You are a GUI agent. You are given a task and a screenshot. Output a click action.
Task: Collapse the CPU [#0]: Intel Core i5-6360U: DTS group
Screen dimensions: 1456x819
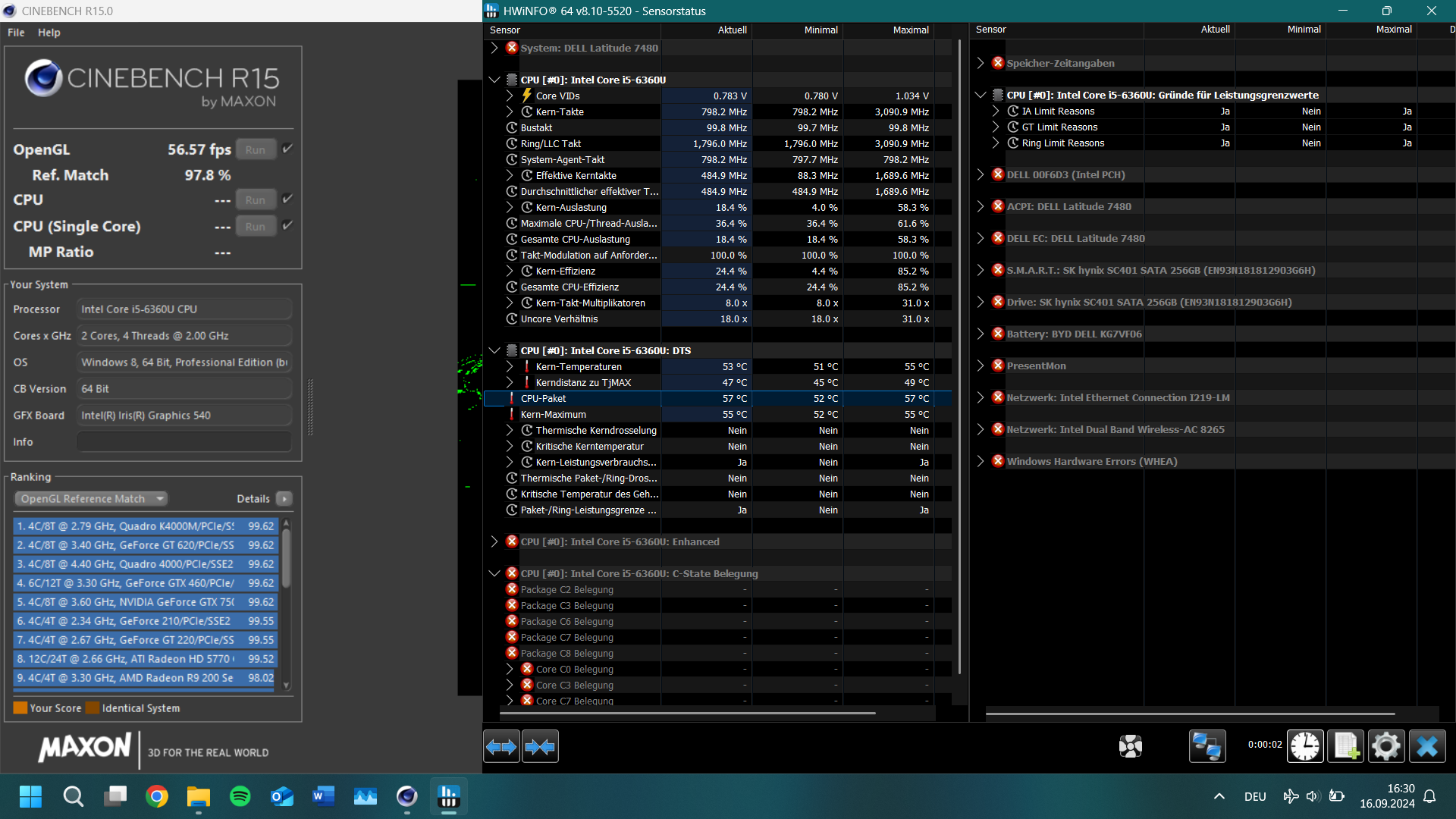pos(494,350)
